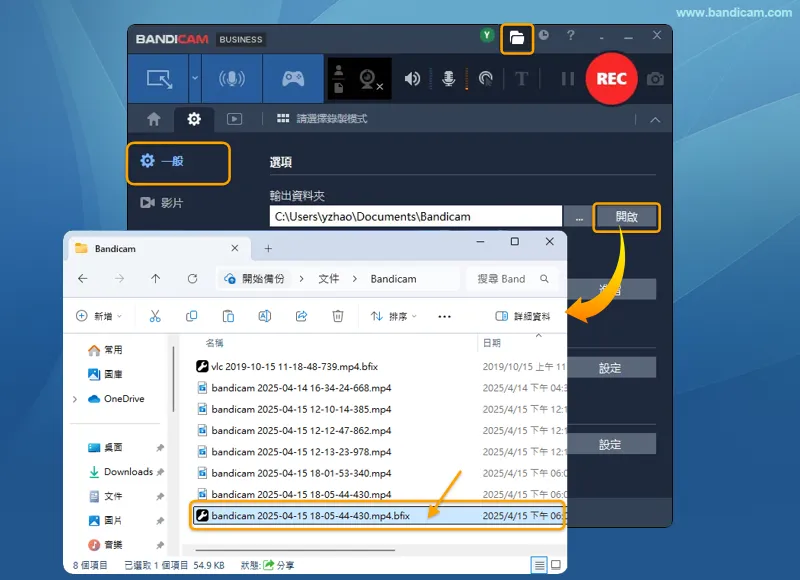Toggle the 詳細資料 details pane

pyautogui.click(x=523, y=316)
